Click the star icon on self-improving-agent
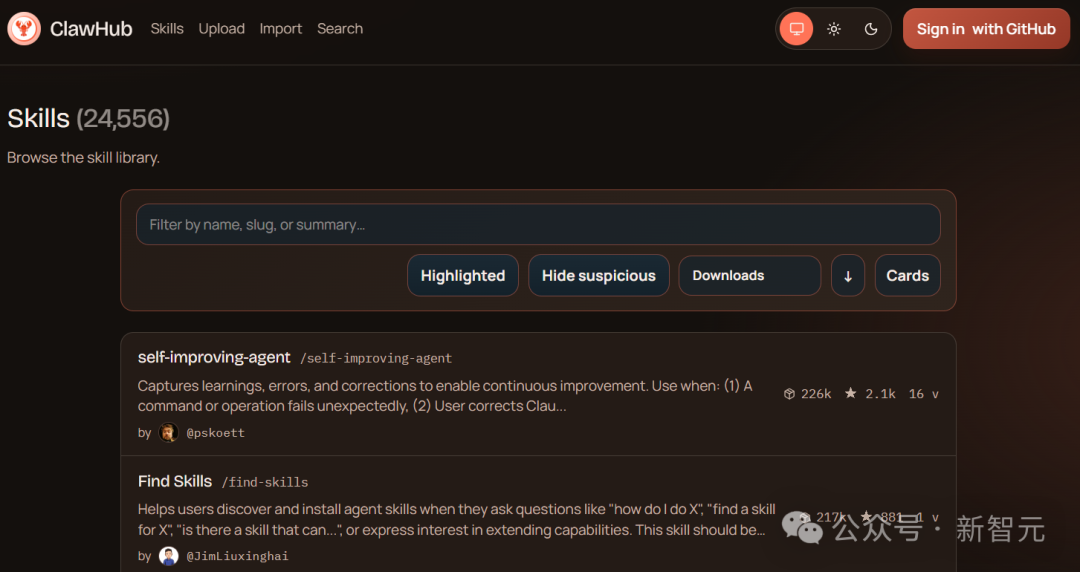The image size is (1080, 572). pos(851,394)
